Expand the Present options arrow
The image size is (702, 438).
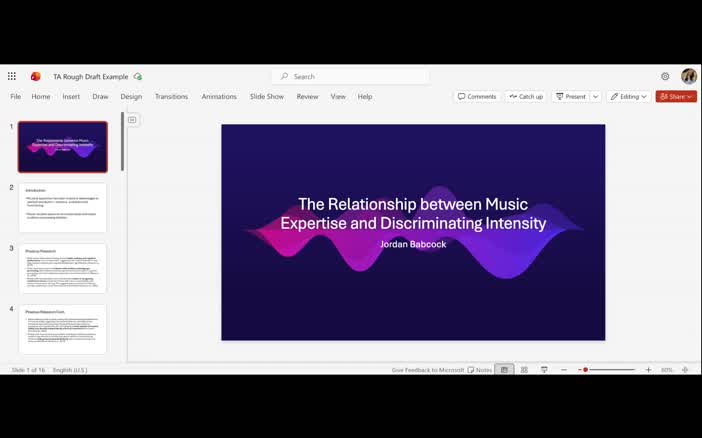coord(595,96)
